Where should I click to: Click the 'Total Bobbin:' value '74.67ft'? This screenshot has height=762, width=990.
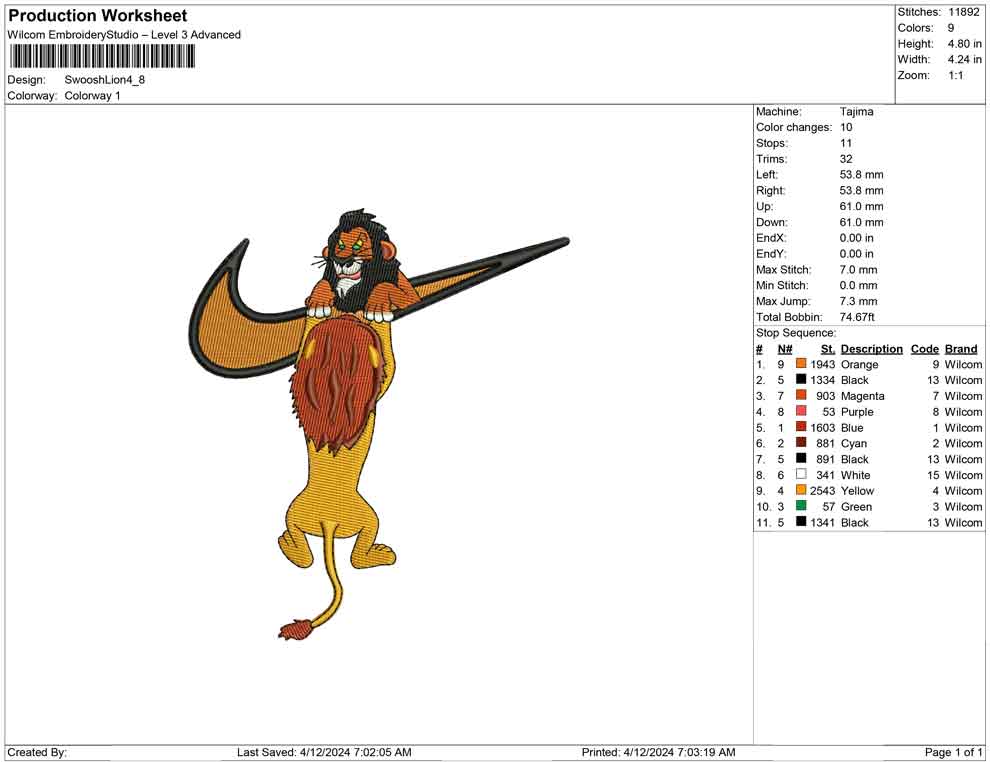tap(857, 317)
